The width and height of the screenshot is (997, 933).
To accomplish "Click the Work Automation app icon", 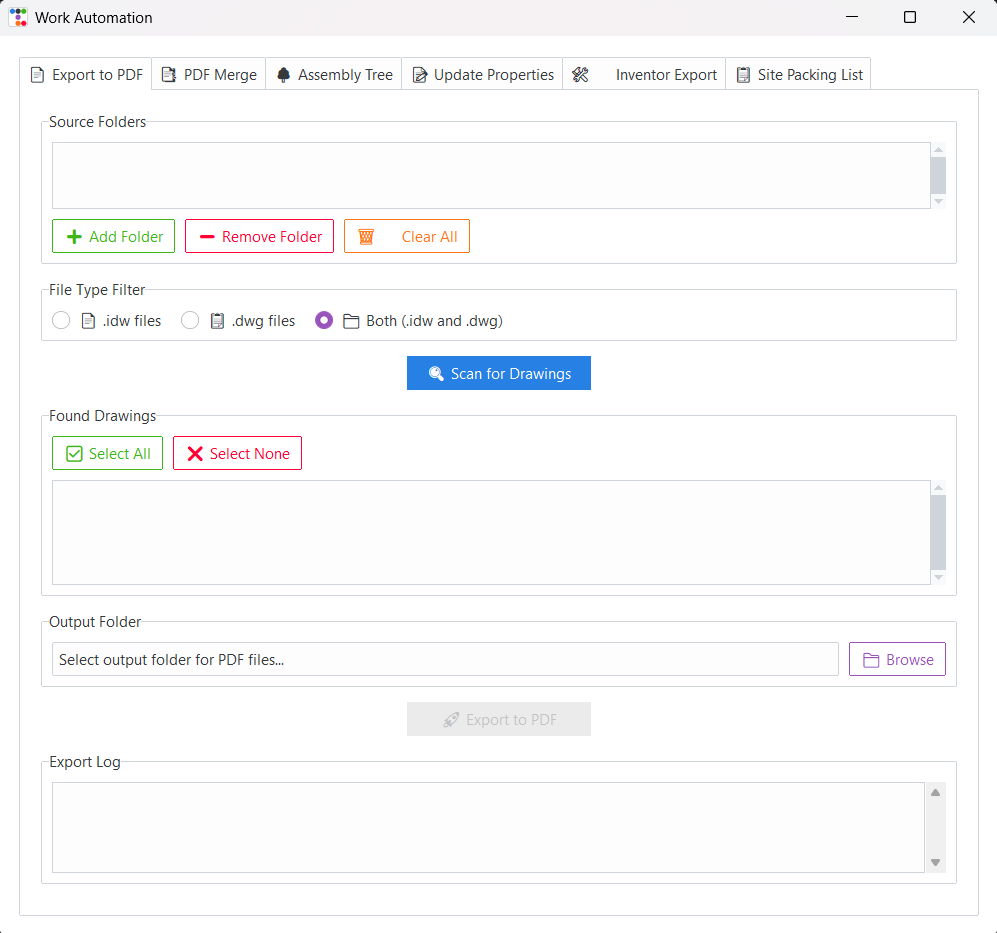I will tap(18, 17).
